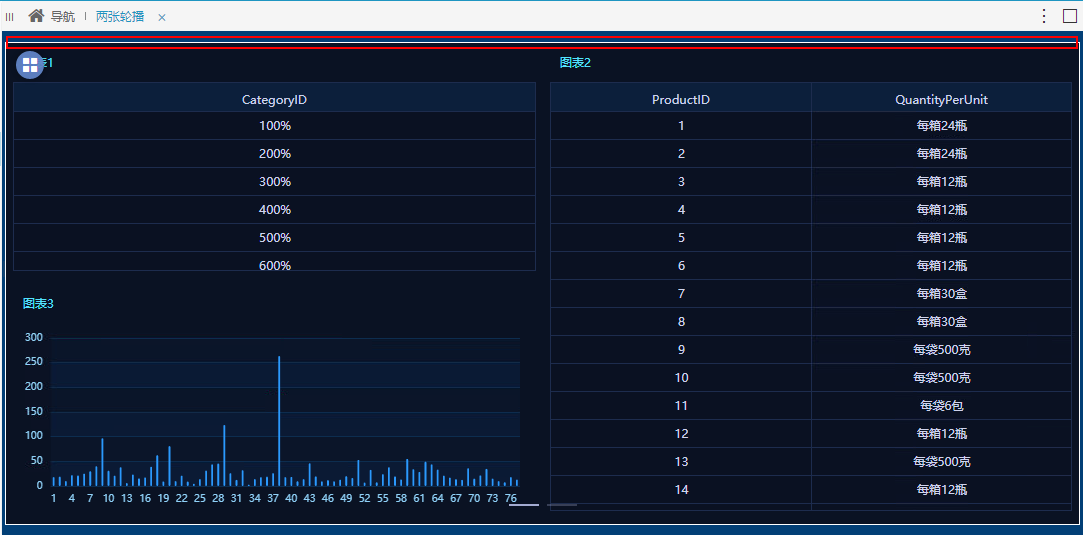Click the ProductID column header

click(x=681, y=99)
